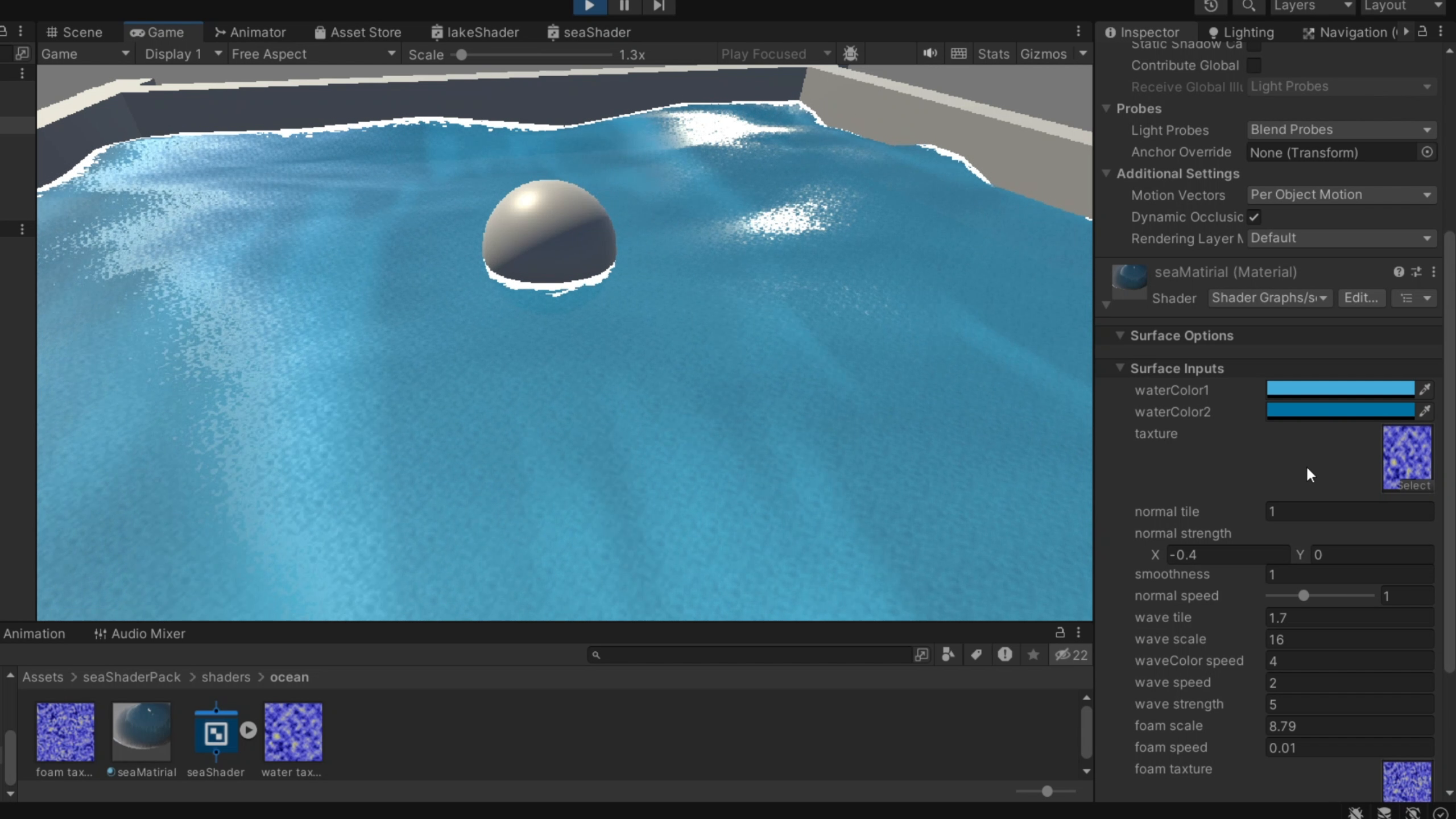Screen dimensions: 1456x819
Task: Open the seaMatirial three-dot menu
Action: [1434, 272]
